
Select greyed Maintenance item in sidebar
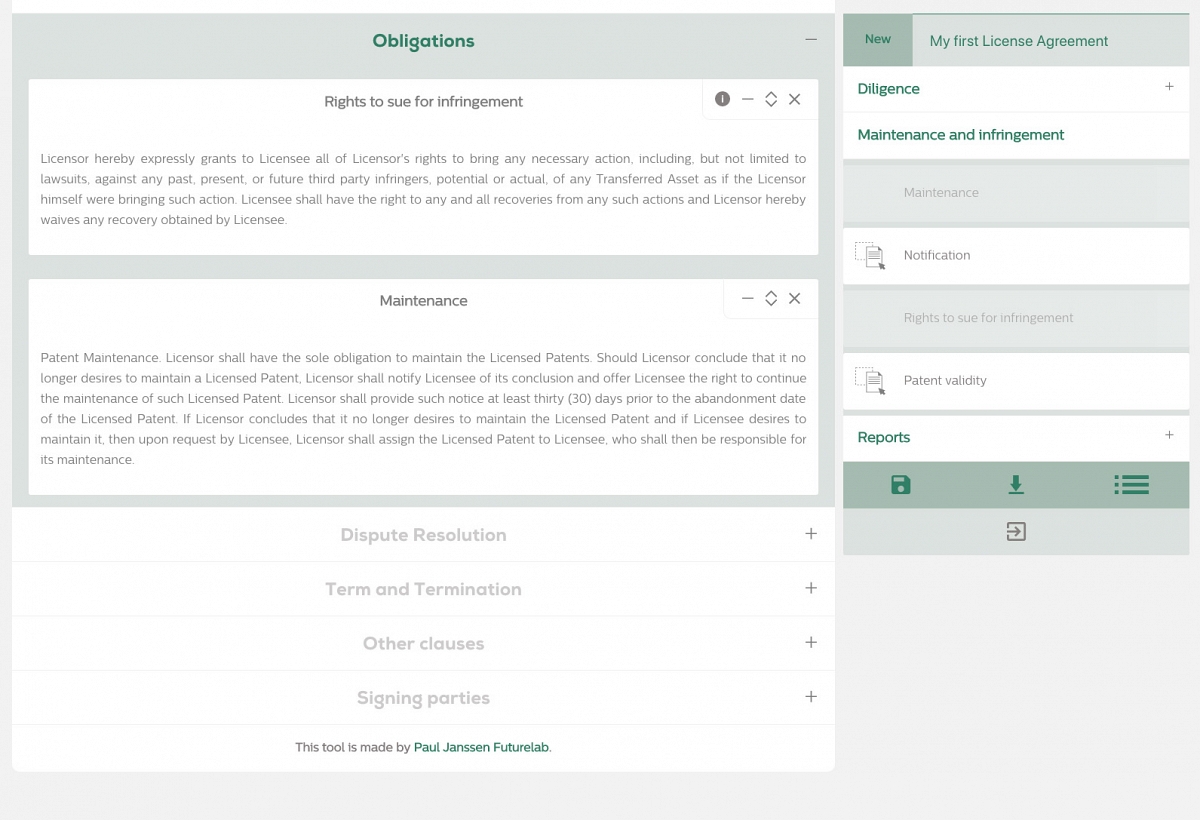point(1016,193)
